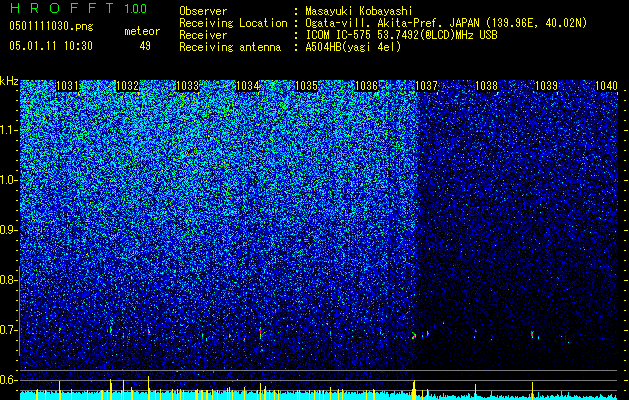The height and width of the screenshot is (400, 629).
Task: Click the 1.1 kHz axis label
Action: pyautogui.click(x=8, y=130)
